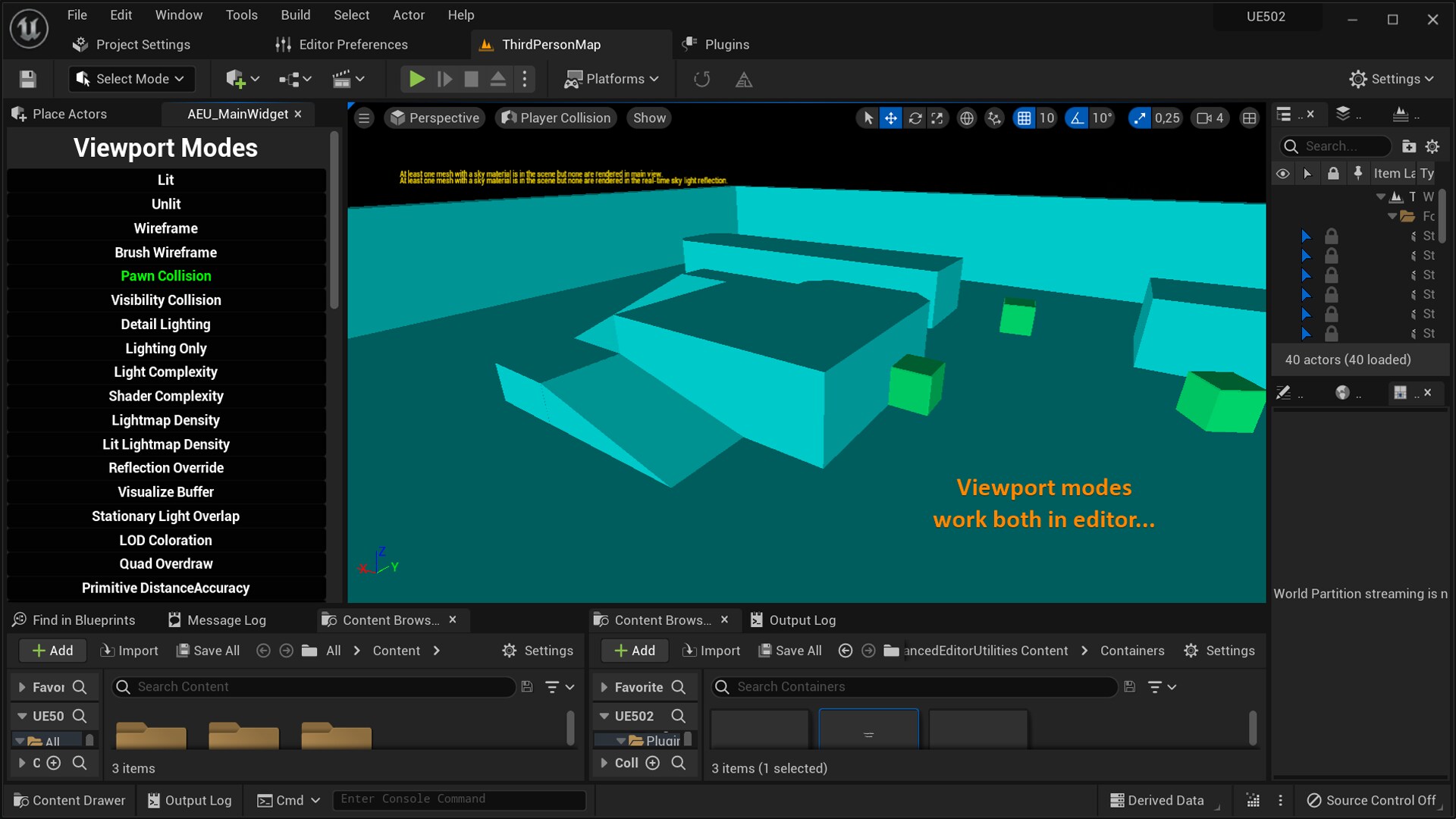Image resolution: width=1456 pixels, height=819 pixels.
Task: Select the translate gizmo tool
Action: pyautogui.click(x=890, y=118)
